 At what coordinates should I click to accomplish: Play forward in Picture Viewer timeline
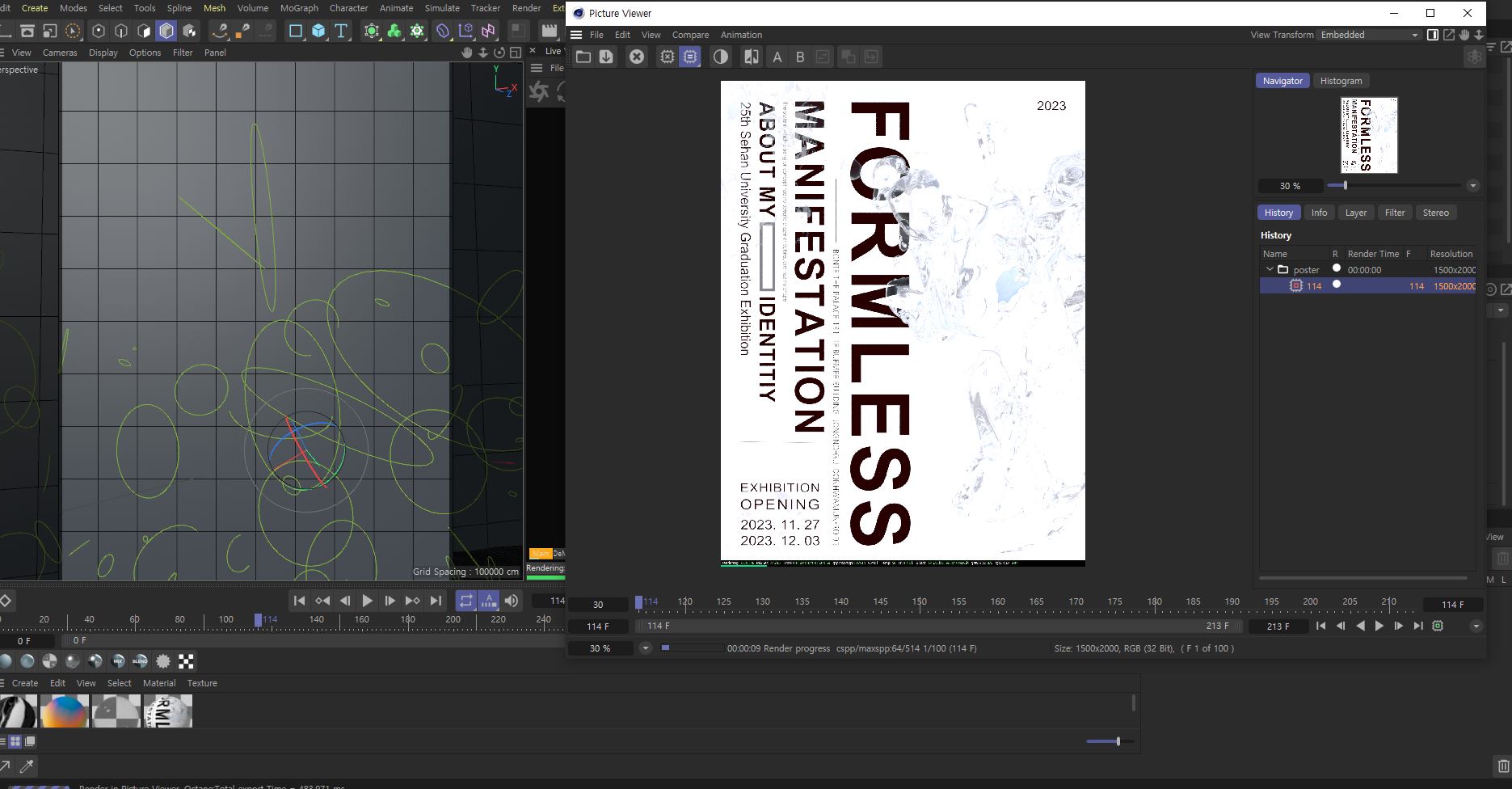click(x=1379, y=626)
